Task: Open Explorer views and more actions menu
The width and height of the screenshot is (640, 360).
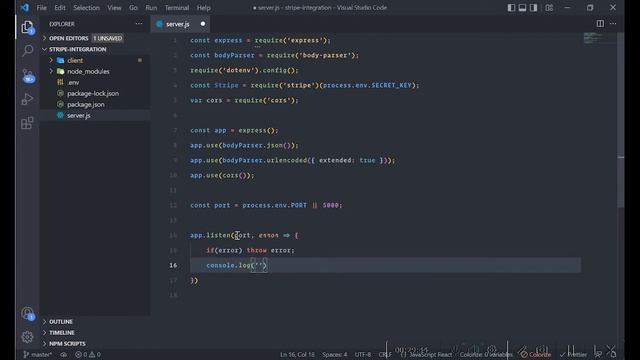Action: (139, 24)
